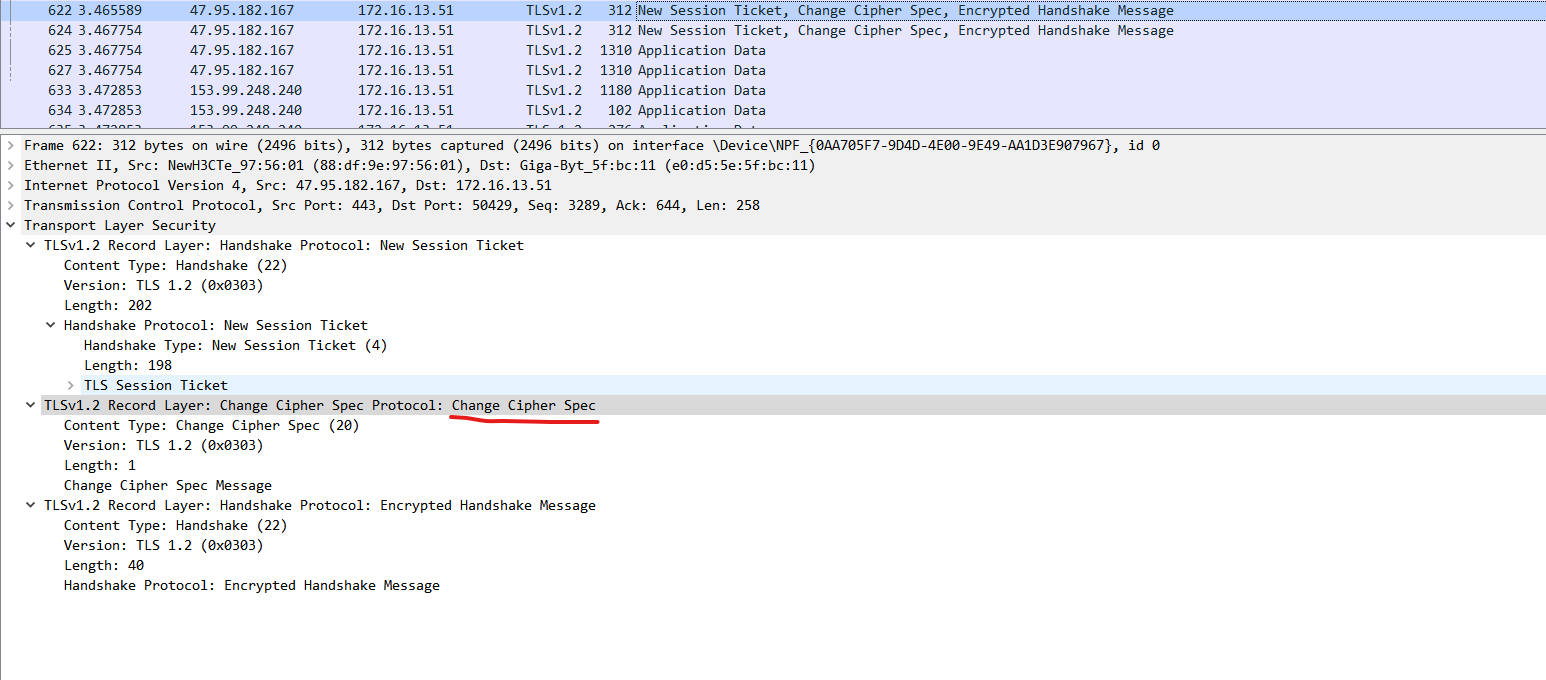Select 'Length: 202' field
This screenshot has height=680, width=1546.
coord(108,305)
